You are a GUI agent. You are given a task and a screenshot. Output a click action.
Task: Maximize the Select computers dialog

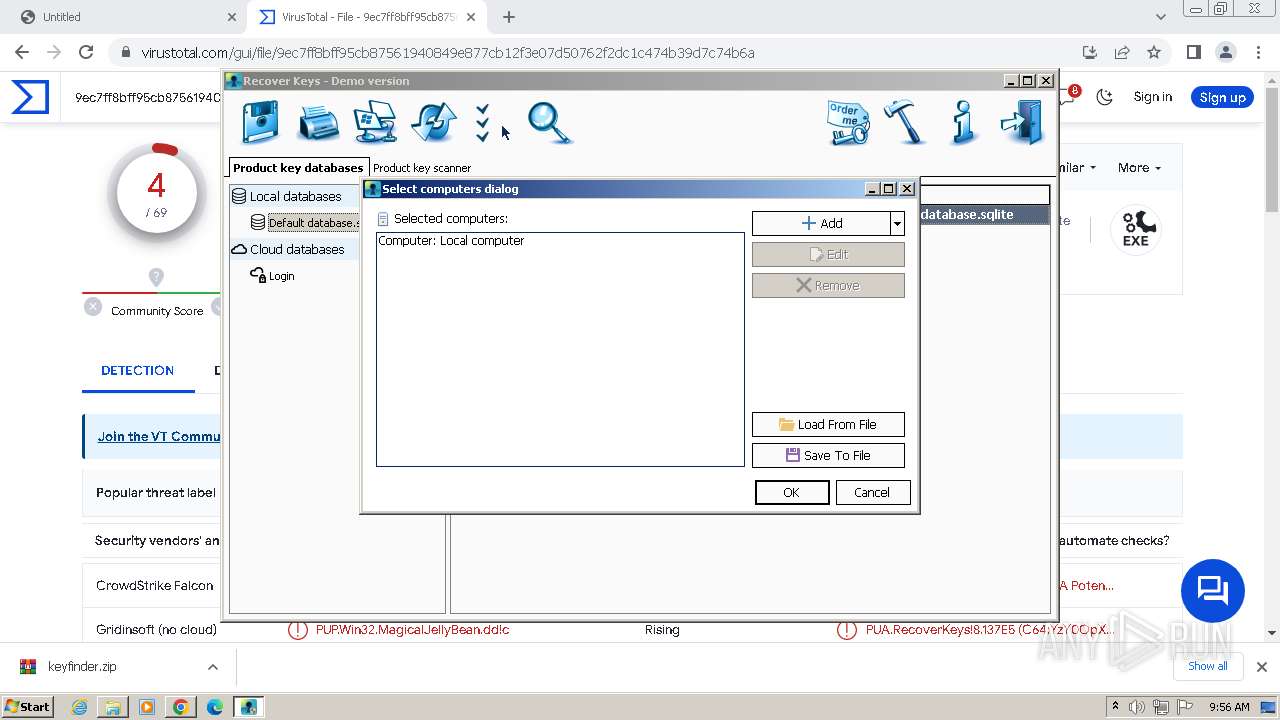[x=888, y=188]
